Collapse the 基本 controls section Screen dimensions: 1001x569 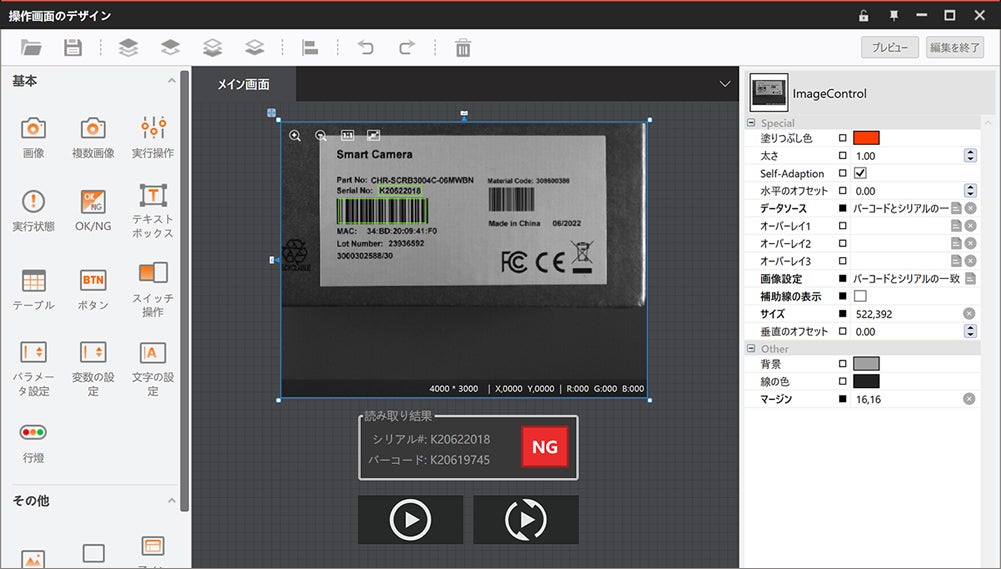[171, 80]
